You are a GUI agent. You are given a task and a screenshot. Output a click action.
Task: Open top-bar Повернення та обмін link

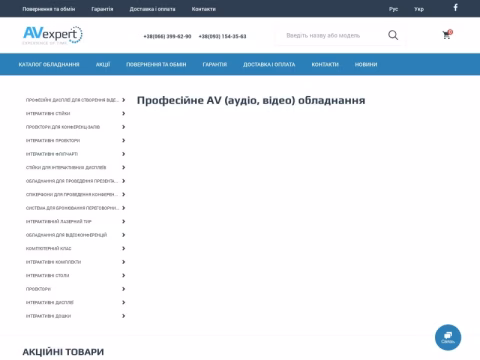coord(49,9)
